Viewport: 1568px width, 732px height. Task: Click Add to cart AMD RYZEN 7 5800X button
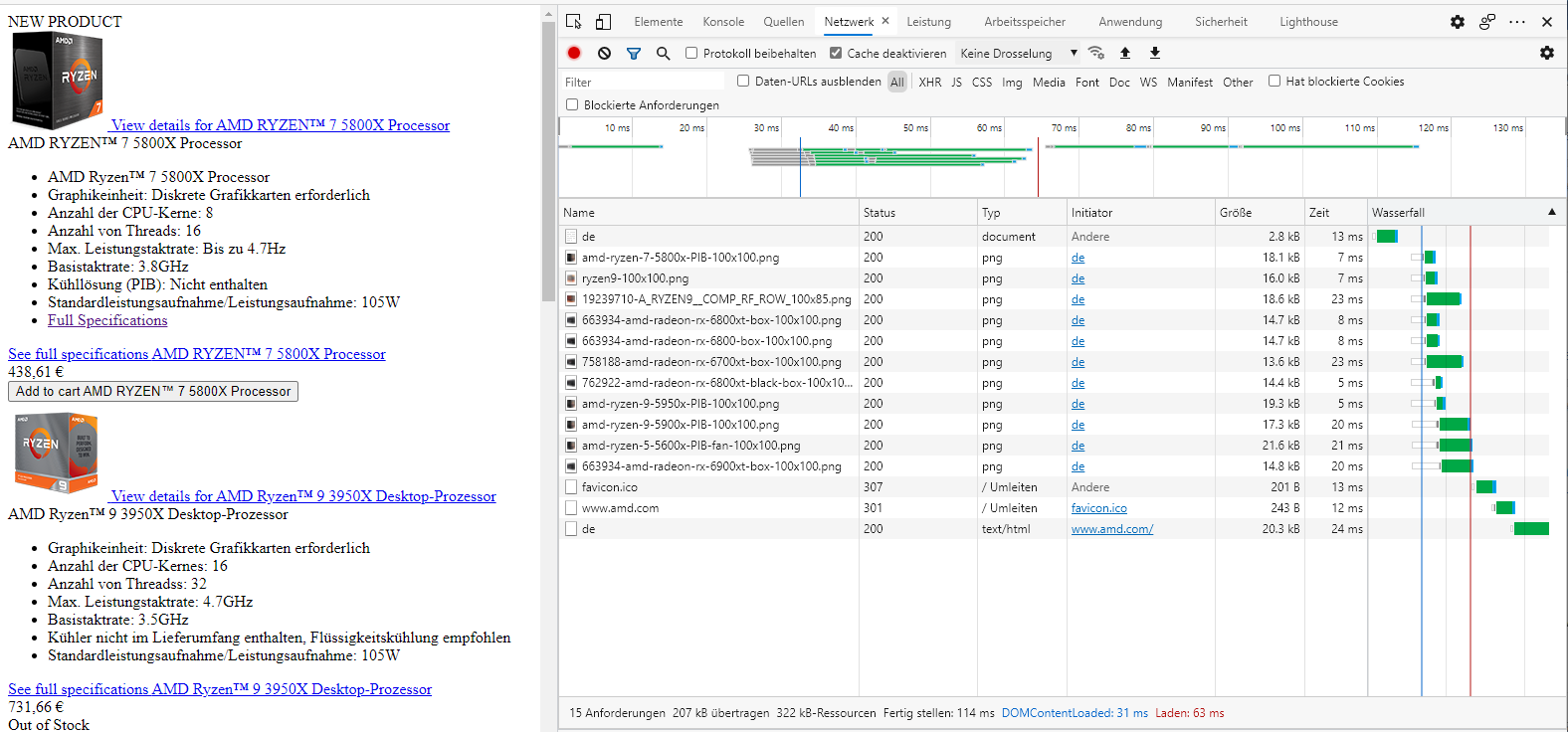pos(153,391)
